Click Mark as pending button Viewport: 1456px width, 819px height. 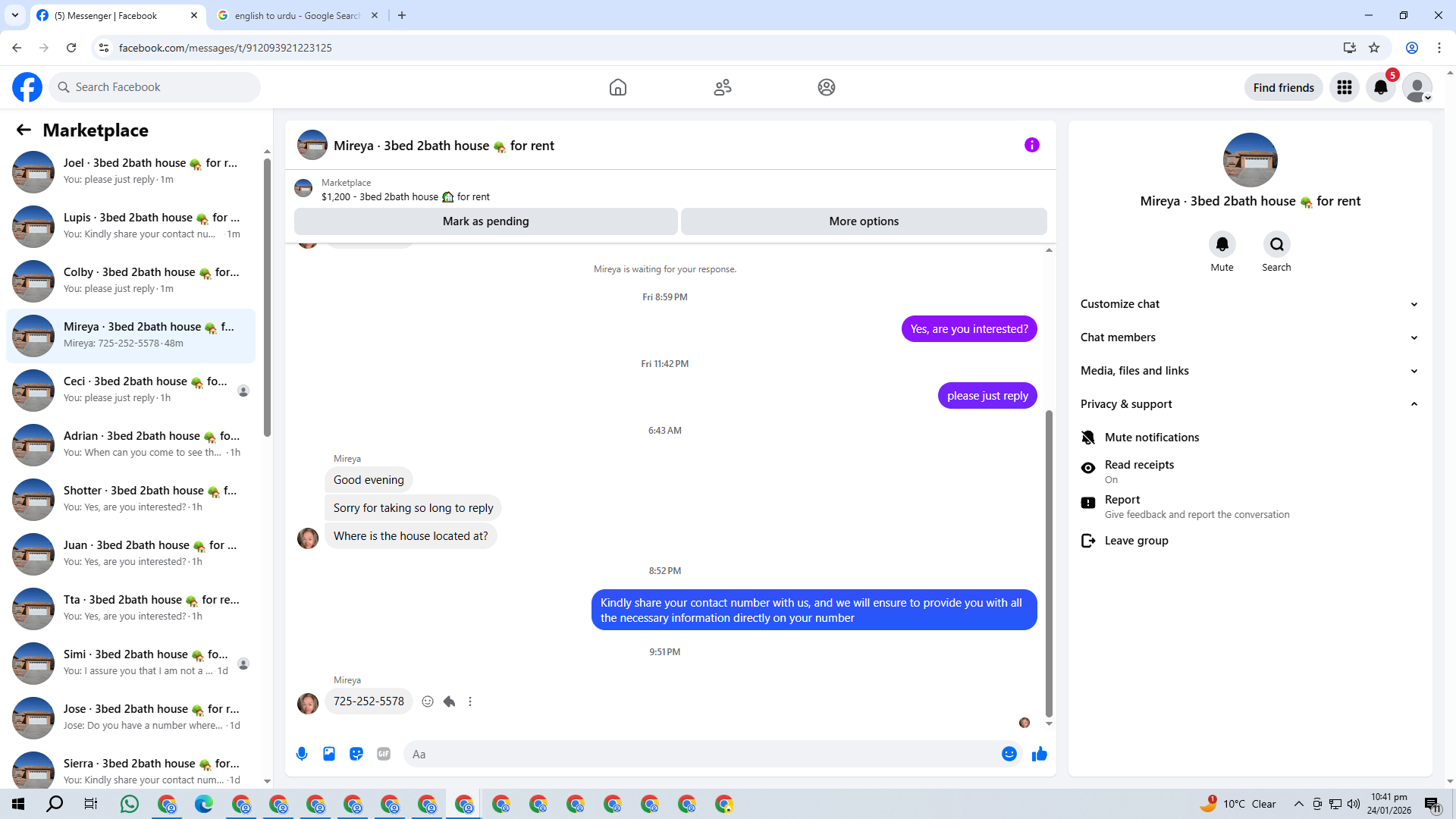485,221
